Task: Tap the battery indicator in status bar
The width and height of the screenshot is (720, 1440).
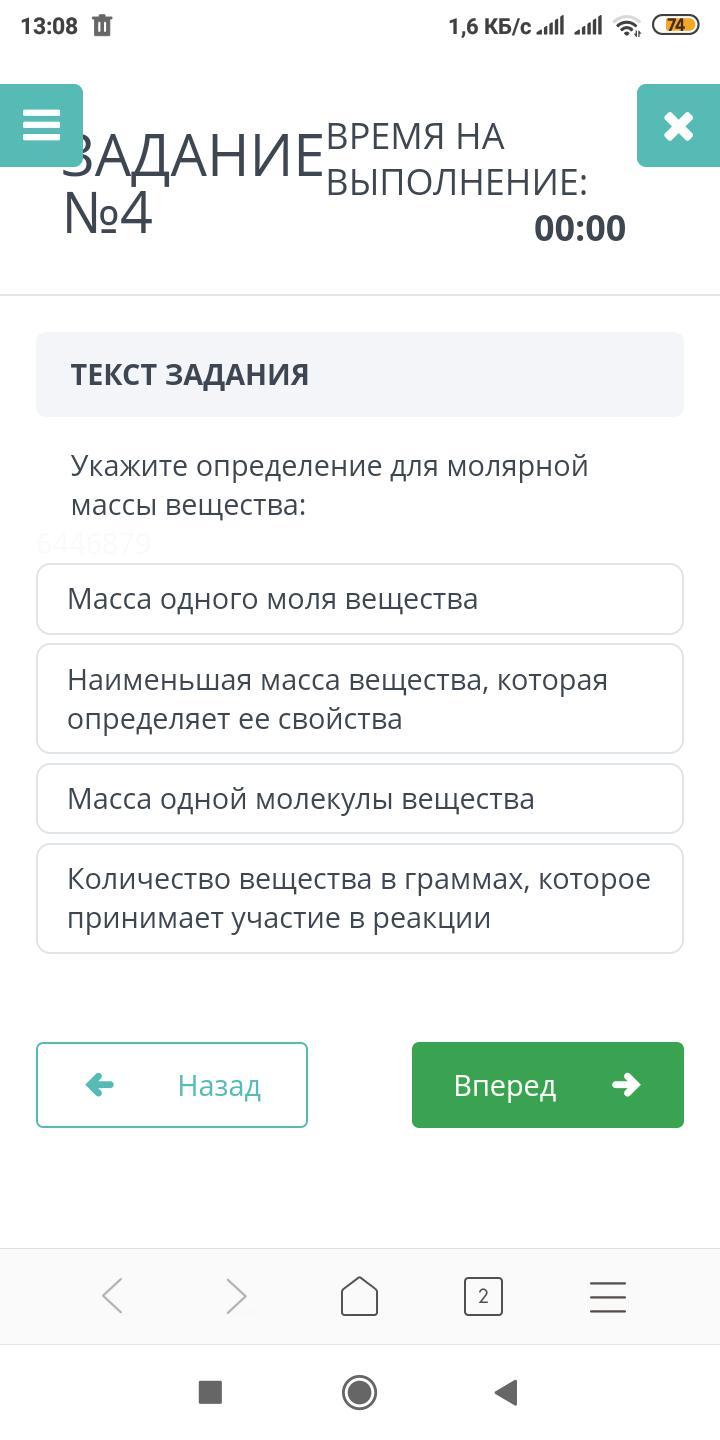Action: coord(676,26)
